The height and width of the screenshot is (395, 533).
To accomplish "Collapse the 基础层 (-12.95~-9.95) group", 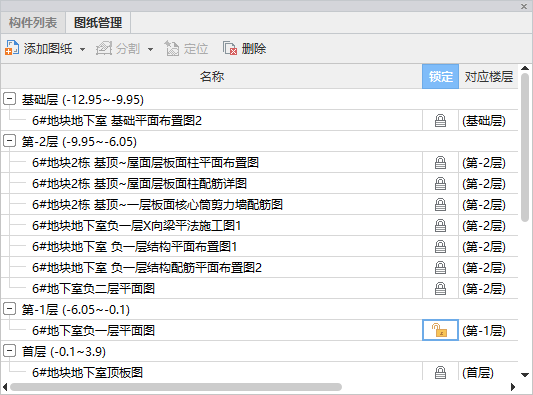I will tap(10, 99).
